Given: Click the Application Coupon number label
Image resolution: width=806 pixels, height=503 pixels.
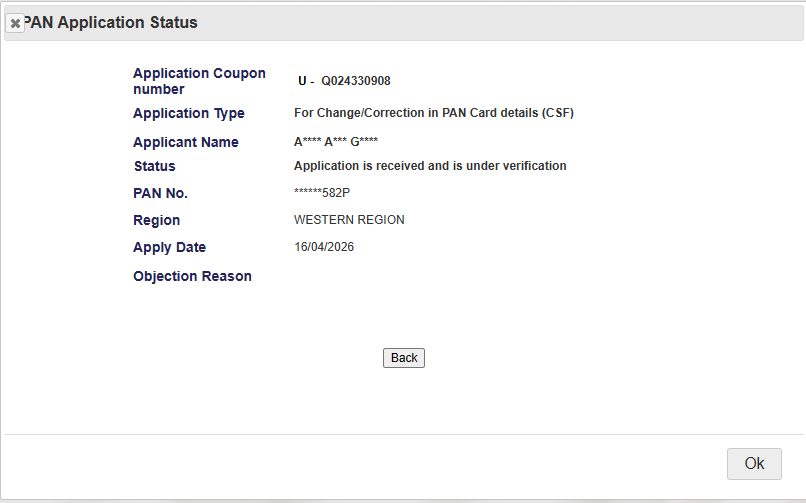Looking at the screenshot, I should [199, 81].
